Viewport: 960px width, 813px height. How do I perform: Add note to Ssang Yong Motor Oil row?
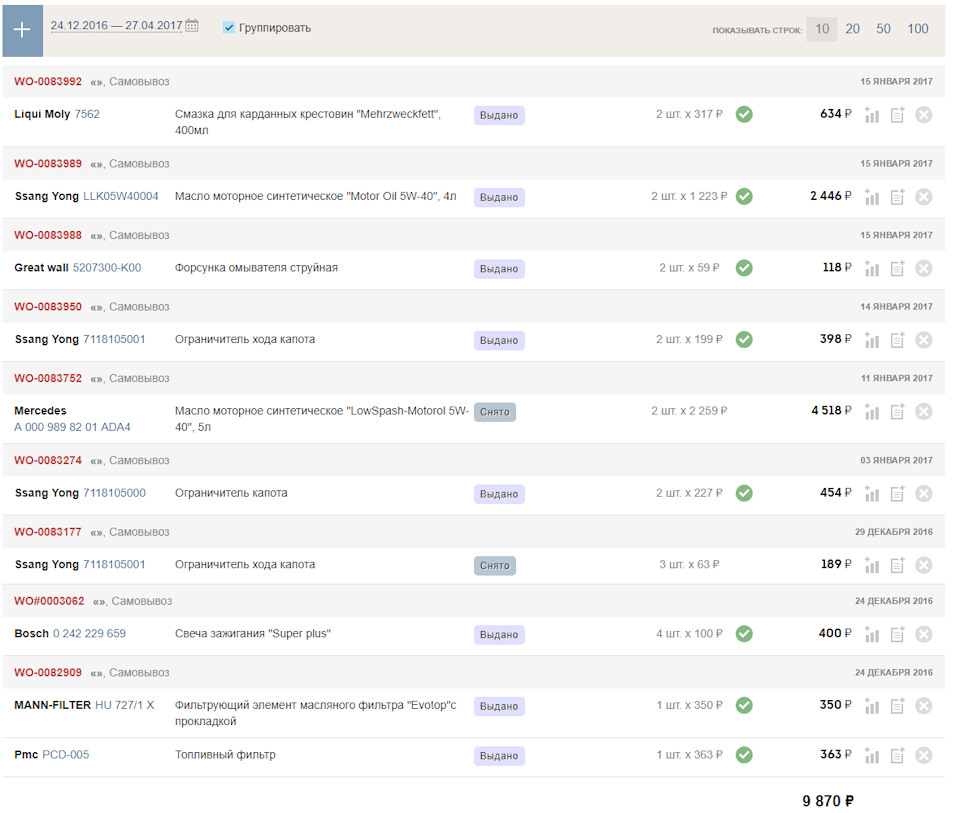[x=897, y=197]
